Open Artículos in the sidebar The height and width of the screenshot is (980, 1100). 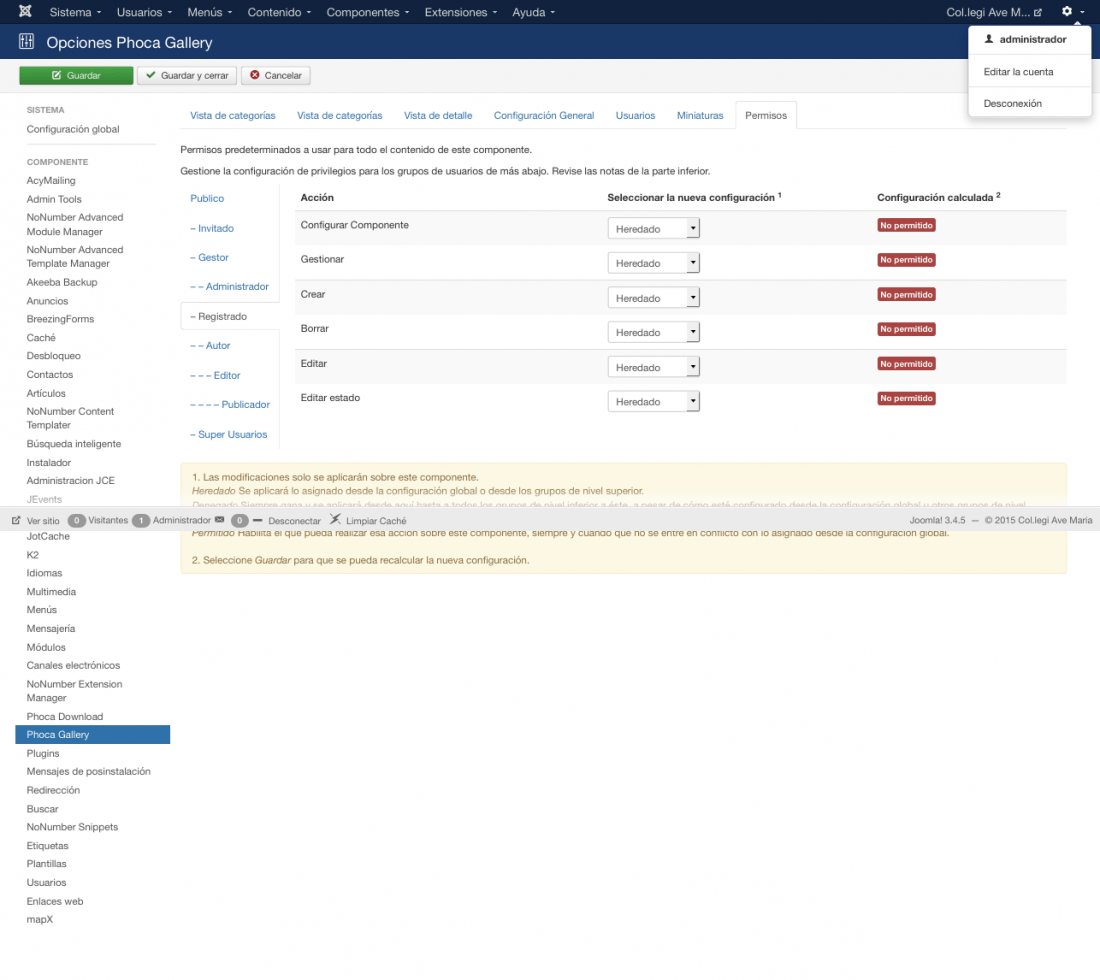(x=46, y=394)
